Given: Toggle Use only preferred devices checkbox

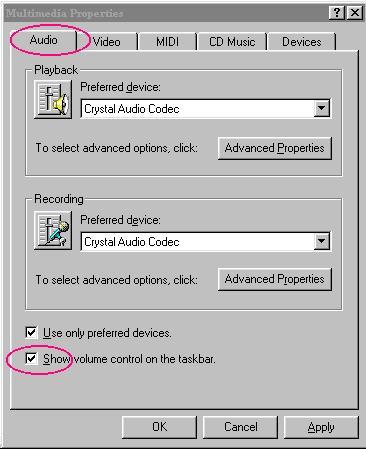Looking at the screenshot, I should tap(31, 332).
